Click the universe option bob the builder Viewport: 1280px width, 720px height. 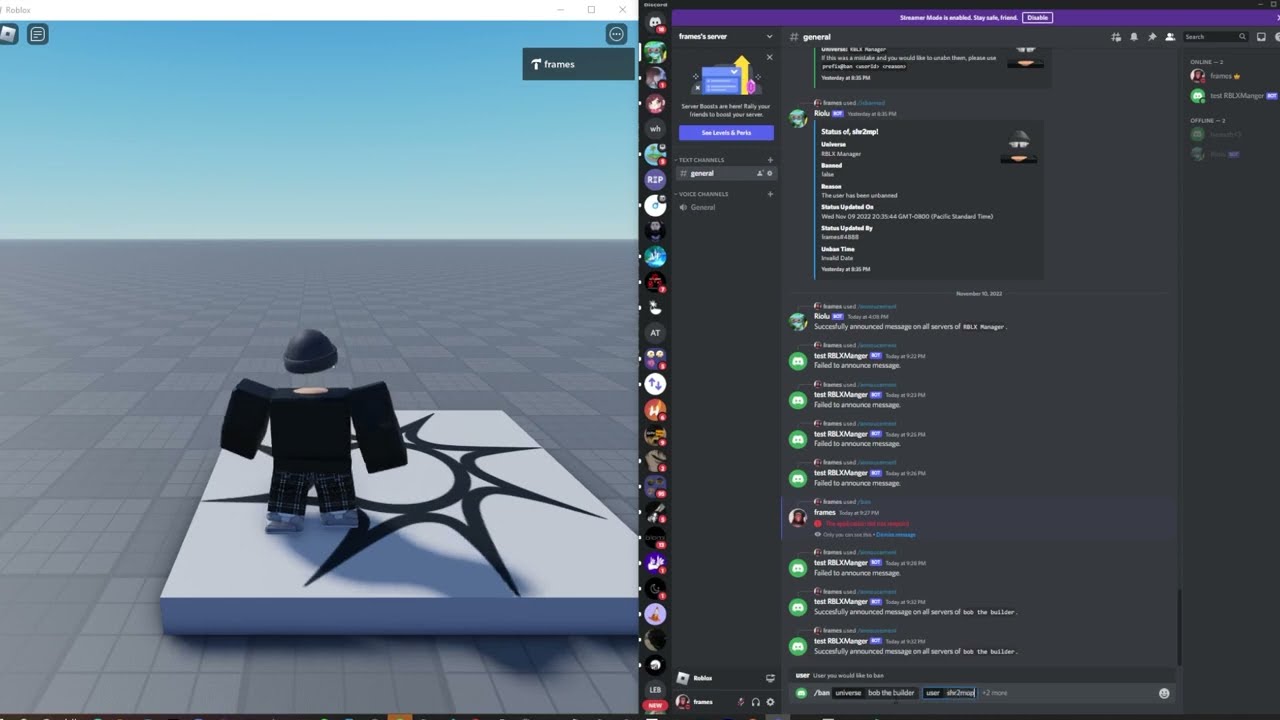875,693
